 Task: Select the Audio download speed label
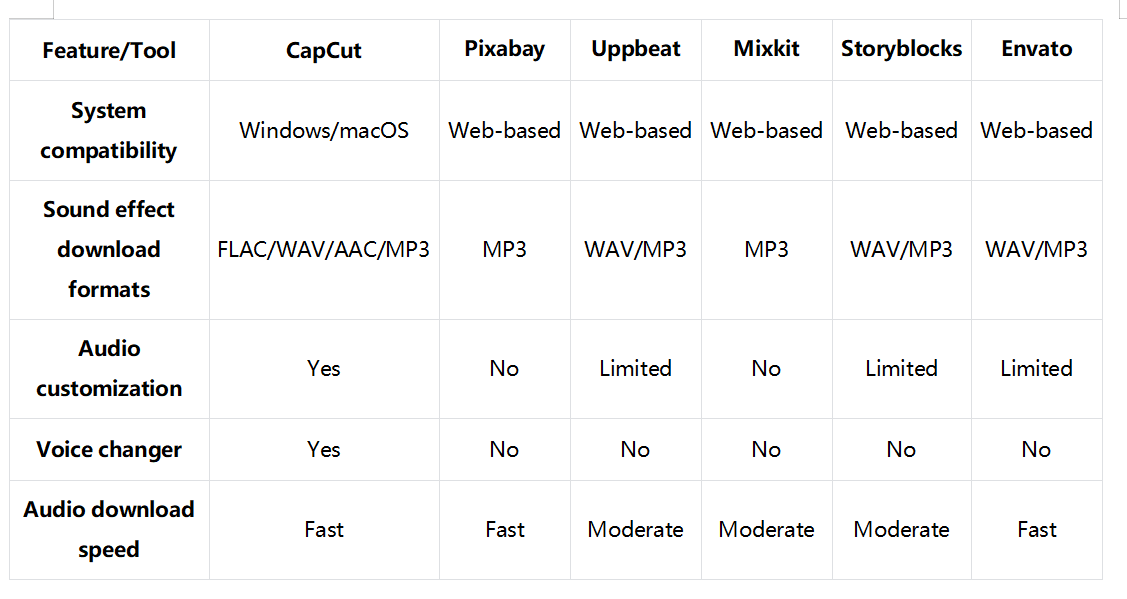point(109,529)
